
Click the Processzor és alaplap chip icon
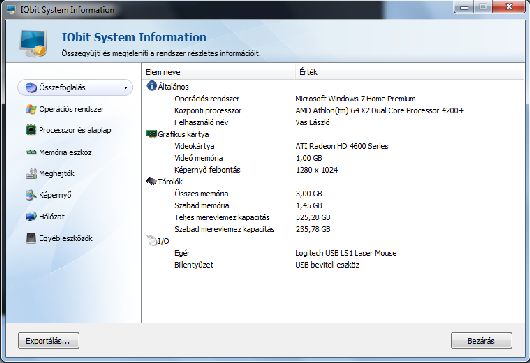tap(31, 130)
